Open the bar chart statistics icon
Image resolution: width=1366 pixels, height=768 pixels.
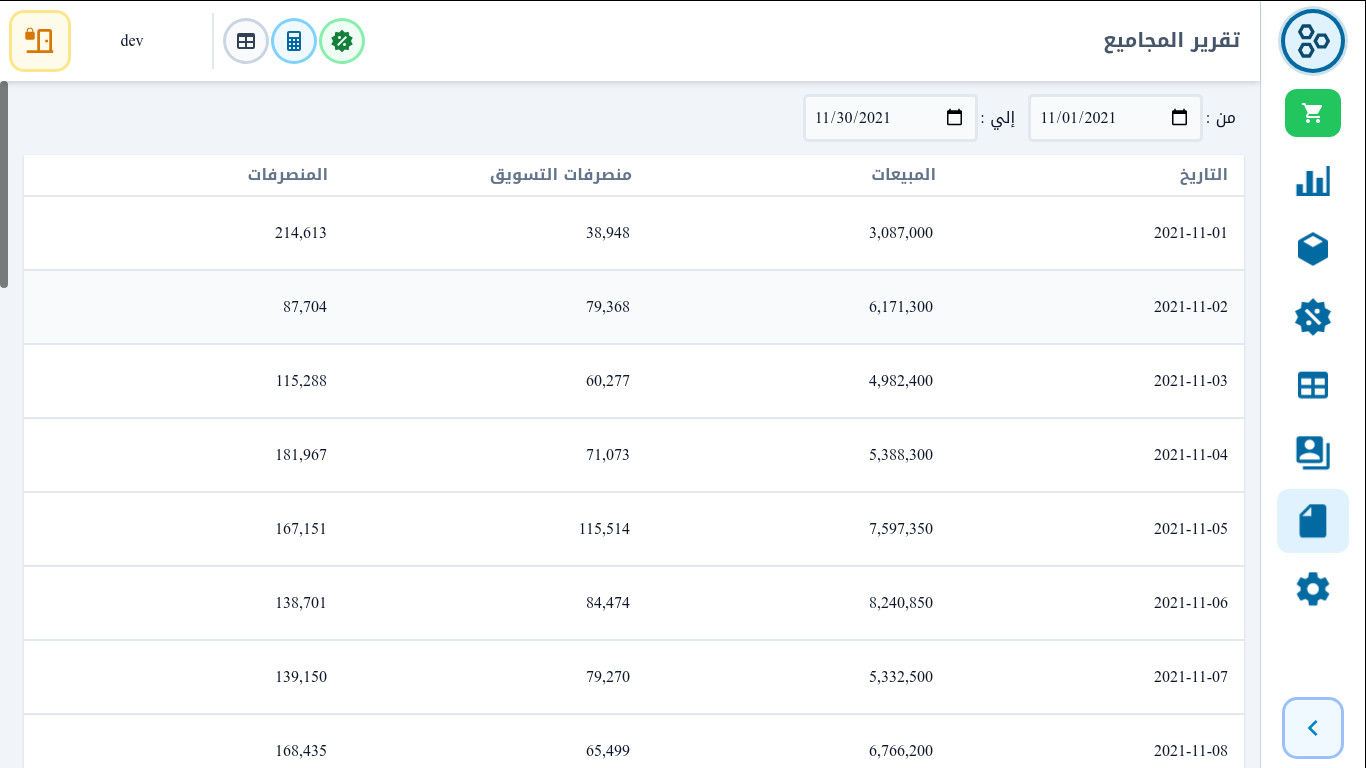click(1312, 182)
